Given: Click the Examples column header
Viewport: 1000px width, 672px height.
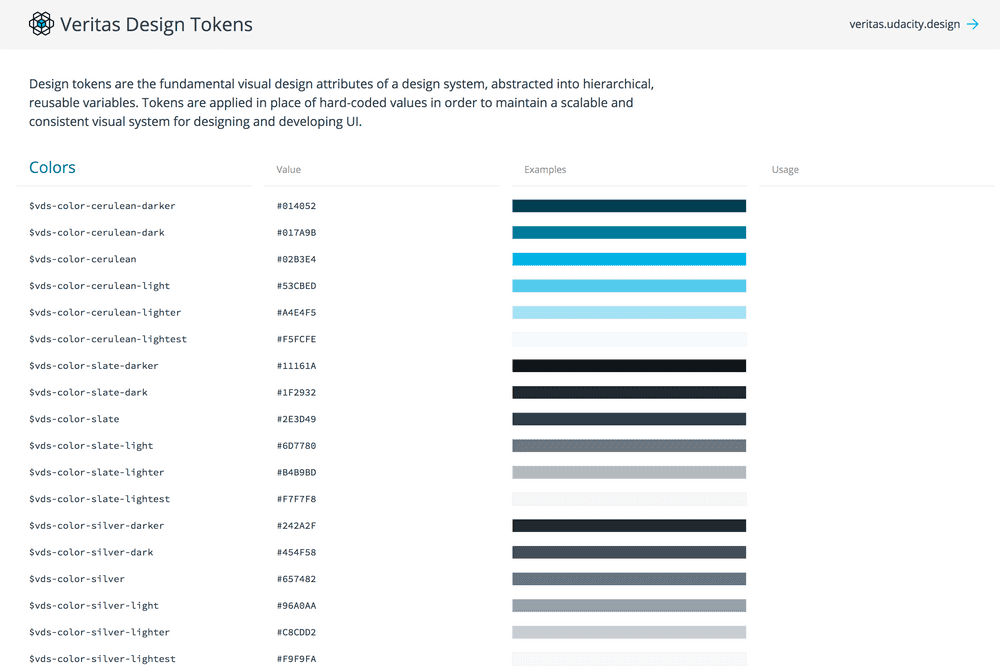Looking at the screenshot, I should point(544,169).
